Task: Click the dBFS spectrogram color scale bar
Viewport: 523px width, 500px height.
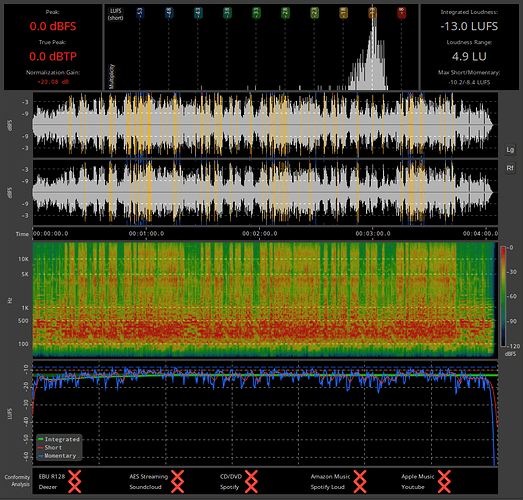Action: coord(503,297)
